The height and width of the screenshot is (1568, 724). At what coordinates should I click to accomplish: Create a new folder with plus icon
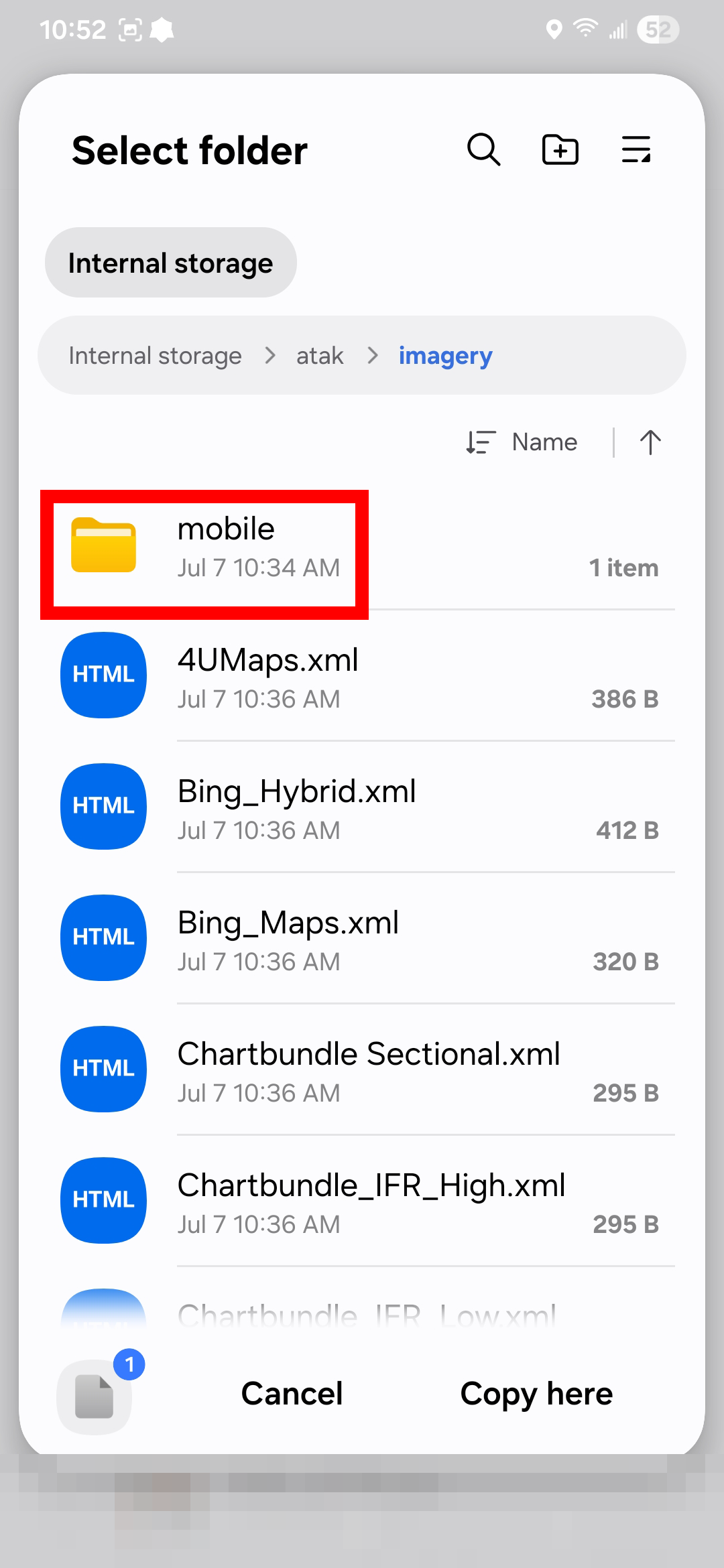[560, 149]
